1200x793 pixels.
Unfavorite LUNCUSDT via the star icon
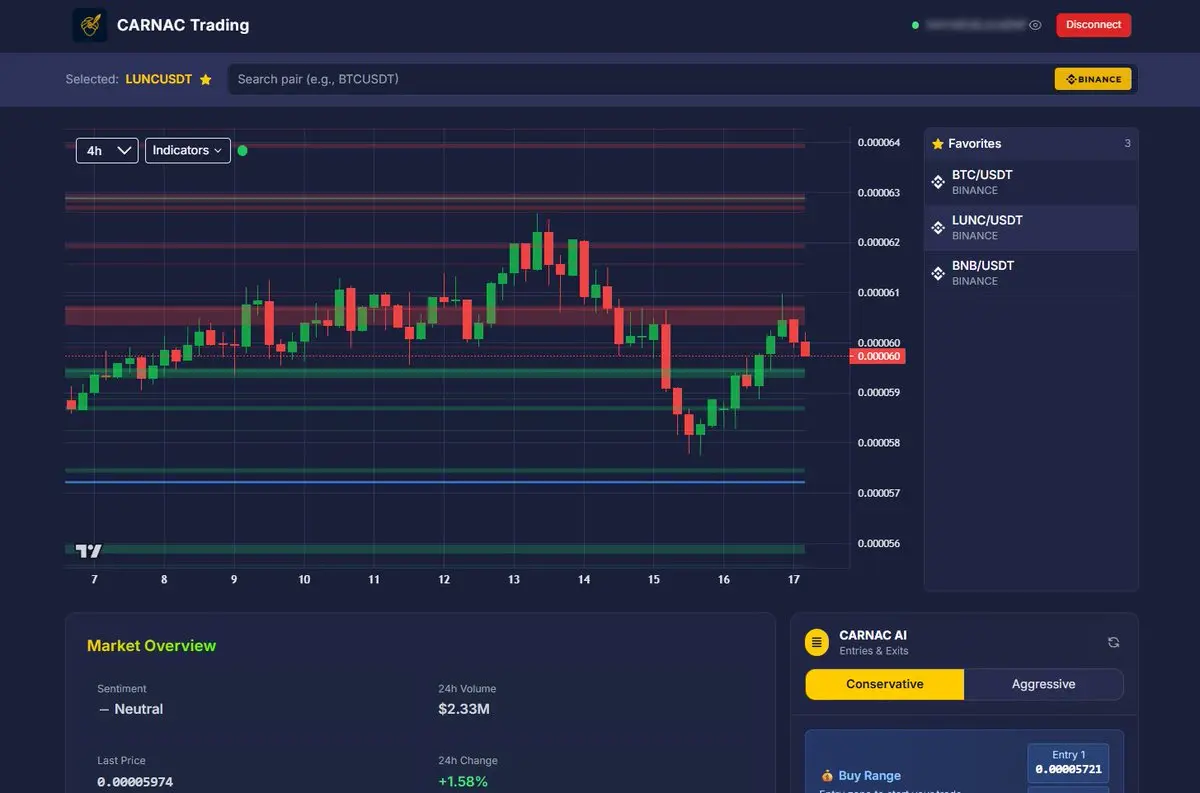(x=205, y=79)
